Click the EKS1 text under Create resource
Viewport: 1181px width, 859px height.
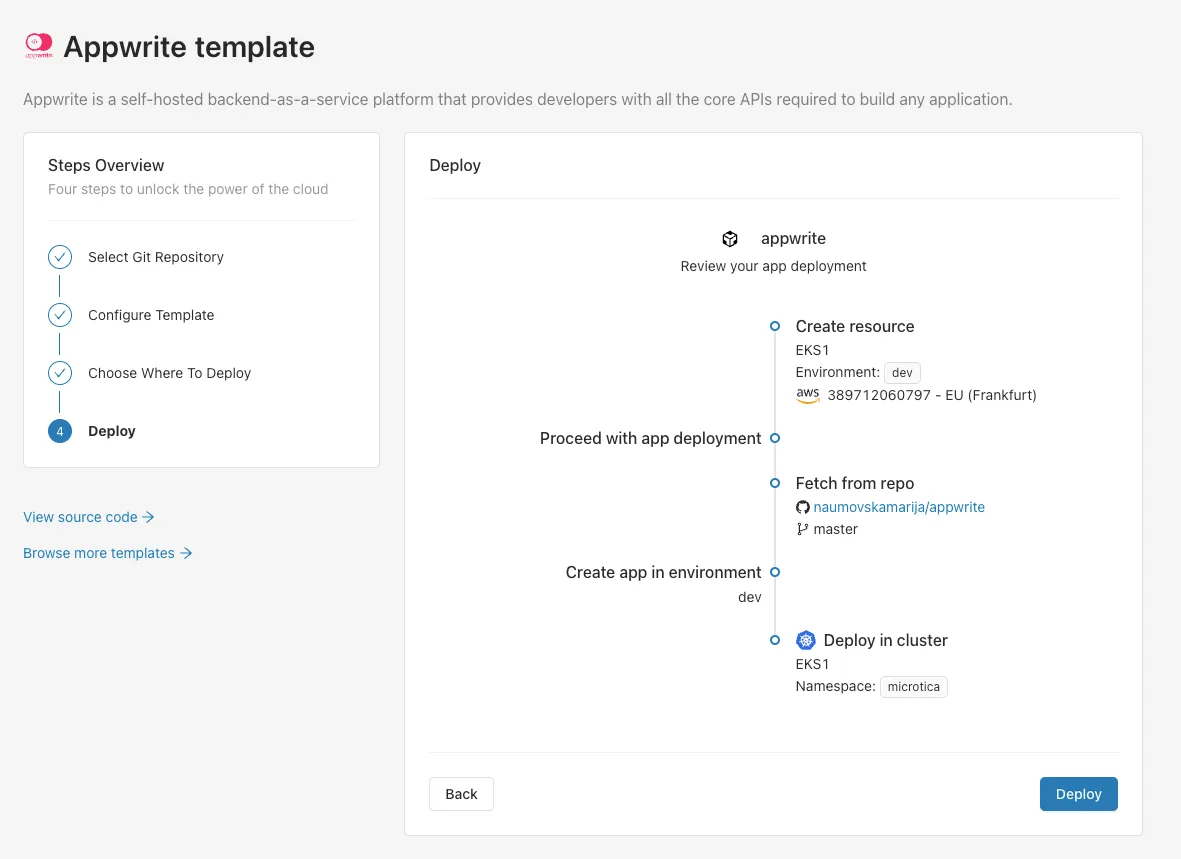point(812,350)
